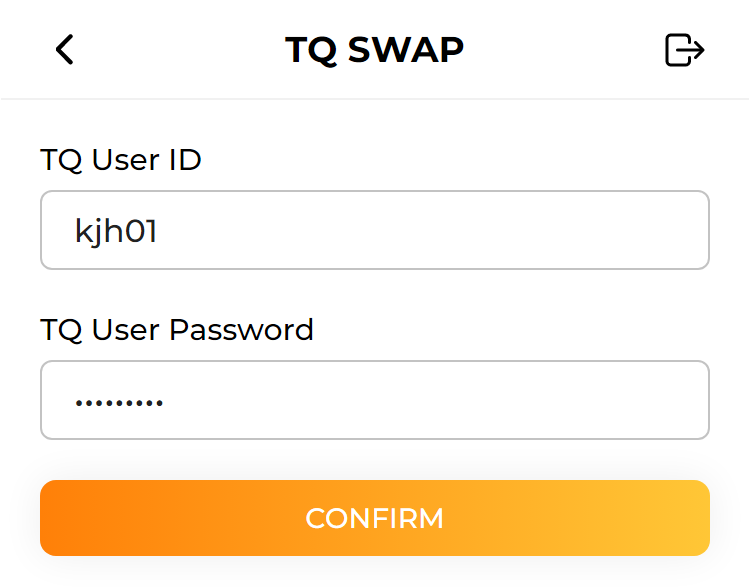Click the back arrow icon
Viewport: 749px width, 588px height.
click(x=65, y=49)
